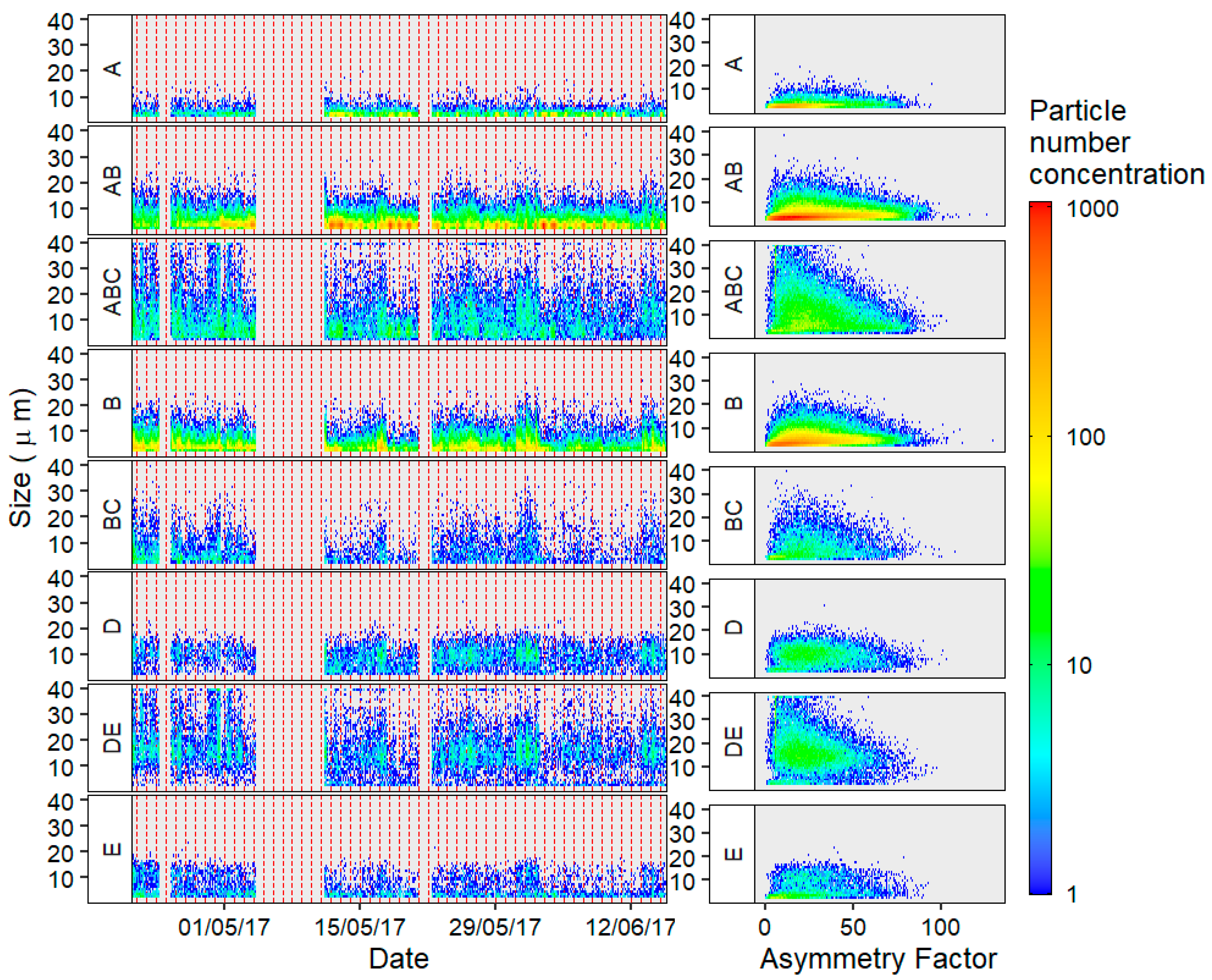Click the 29/05/17 date tick label

click(495, 927)
